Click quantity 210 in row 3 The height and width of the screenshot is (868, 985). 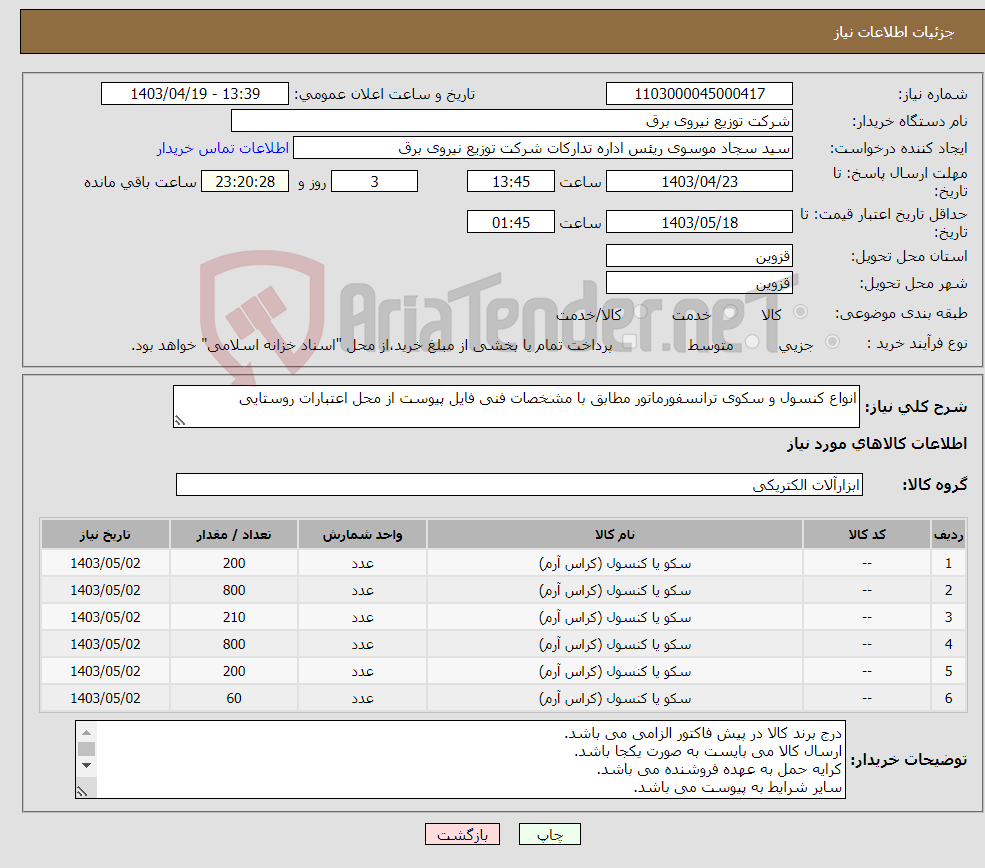pyautogui.click(x=234, y=617)
